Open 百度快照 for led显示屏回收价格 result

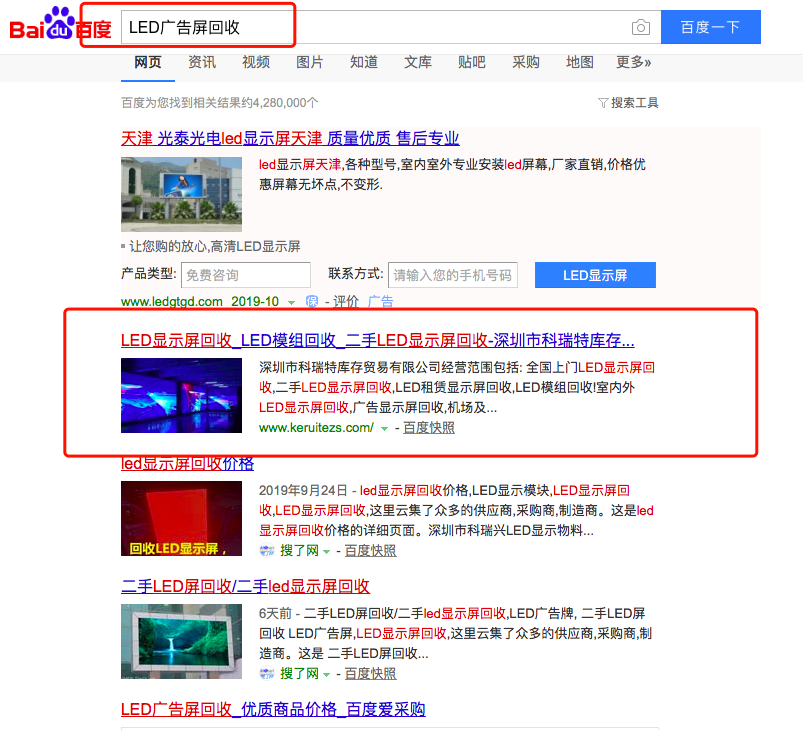tap(370, 551)
